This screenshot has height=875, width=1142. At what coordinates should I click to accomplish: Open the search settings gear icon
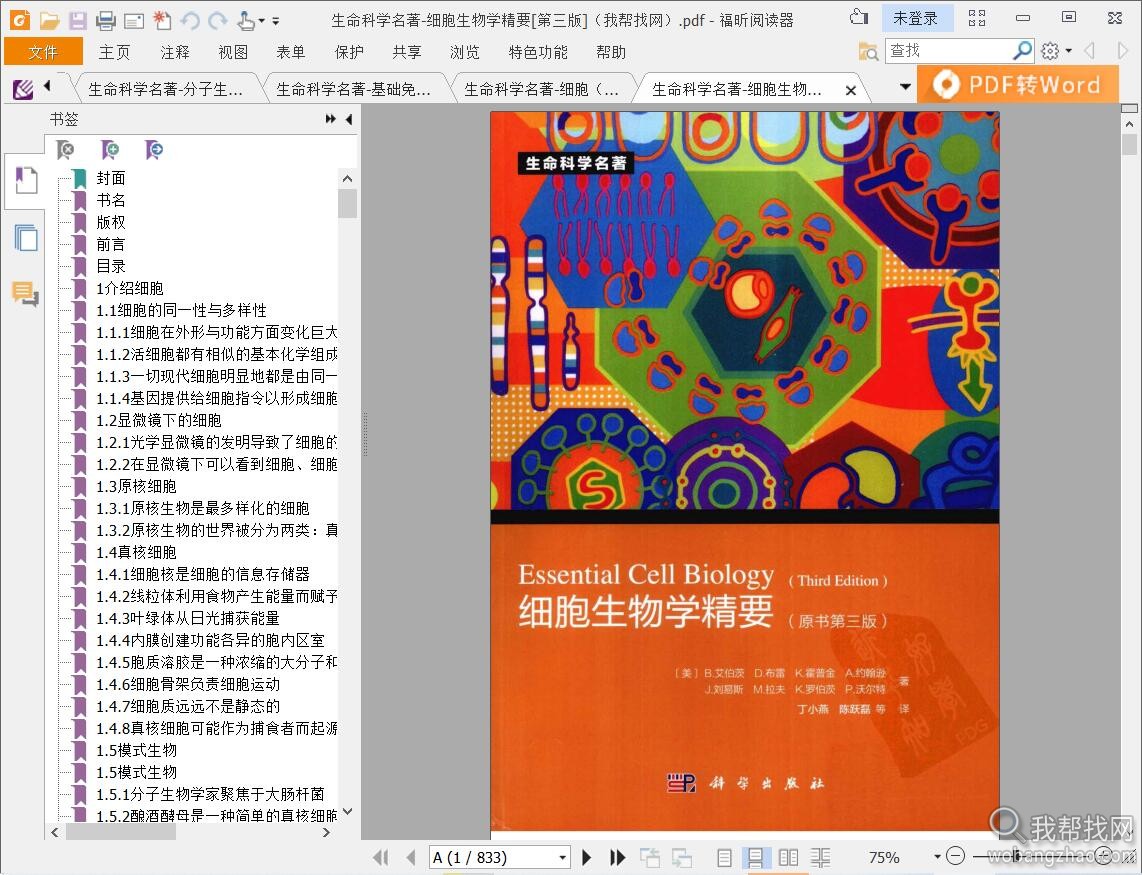[1050, 51]
